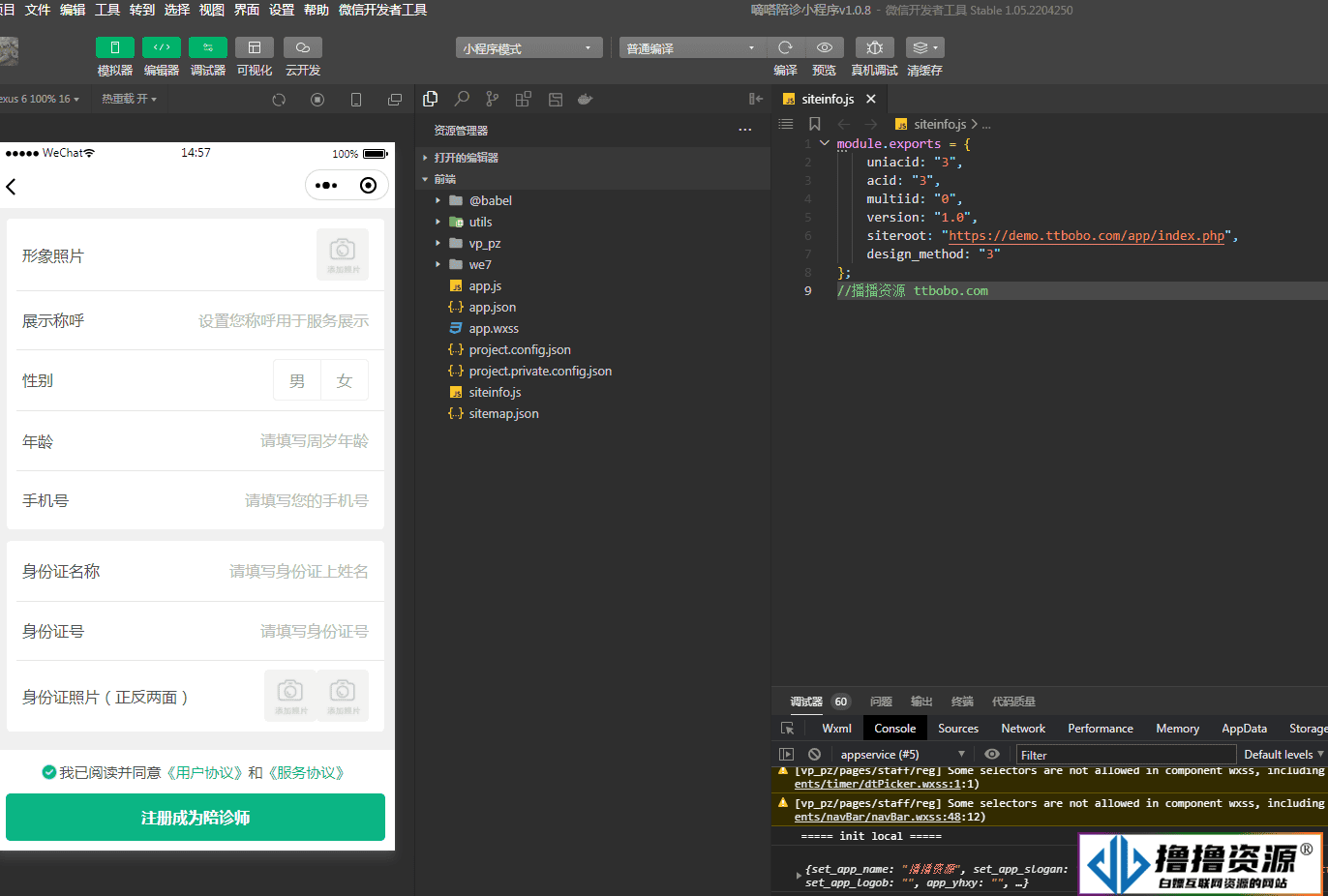The height and width of the screenshot is (896, 1328).
Task: Click the Docker whale icon
Action: 585,99
